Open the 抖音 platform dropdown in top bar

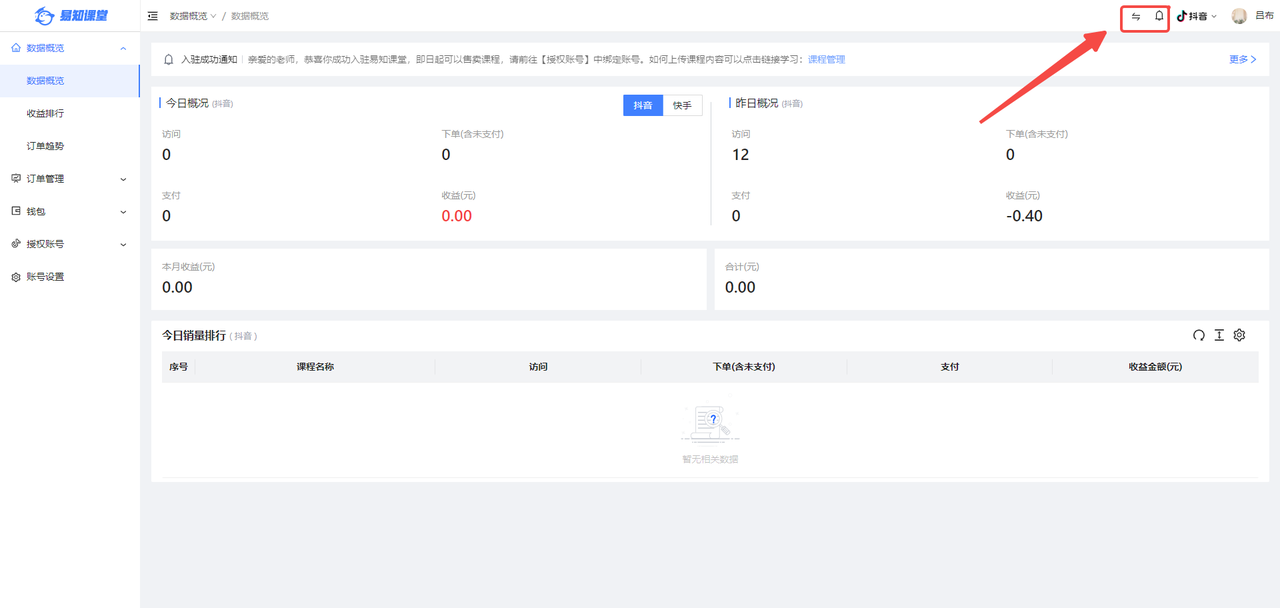(1196, 16)
